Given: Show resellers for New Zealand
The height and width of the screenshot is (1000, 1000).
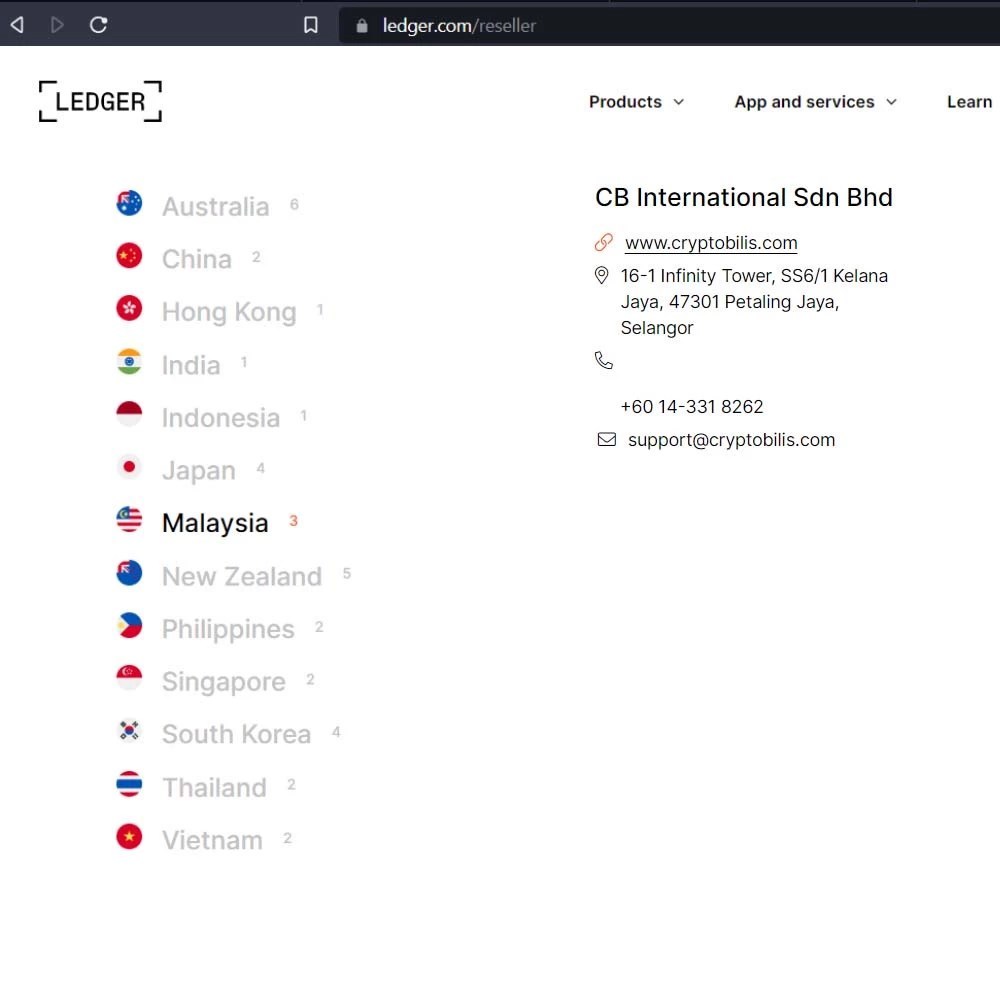Looking at the screenshot, I should tap(242, 577).
